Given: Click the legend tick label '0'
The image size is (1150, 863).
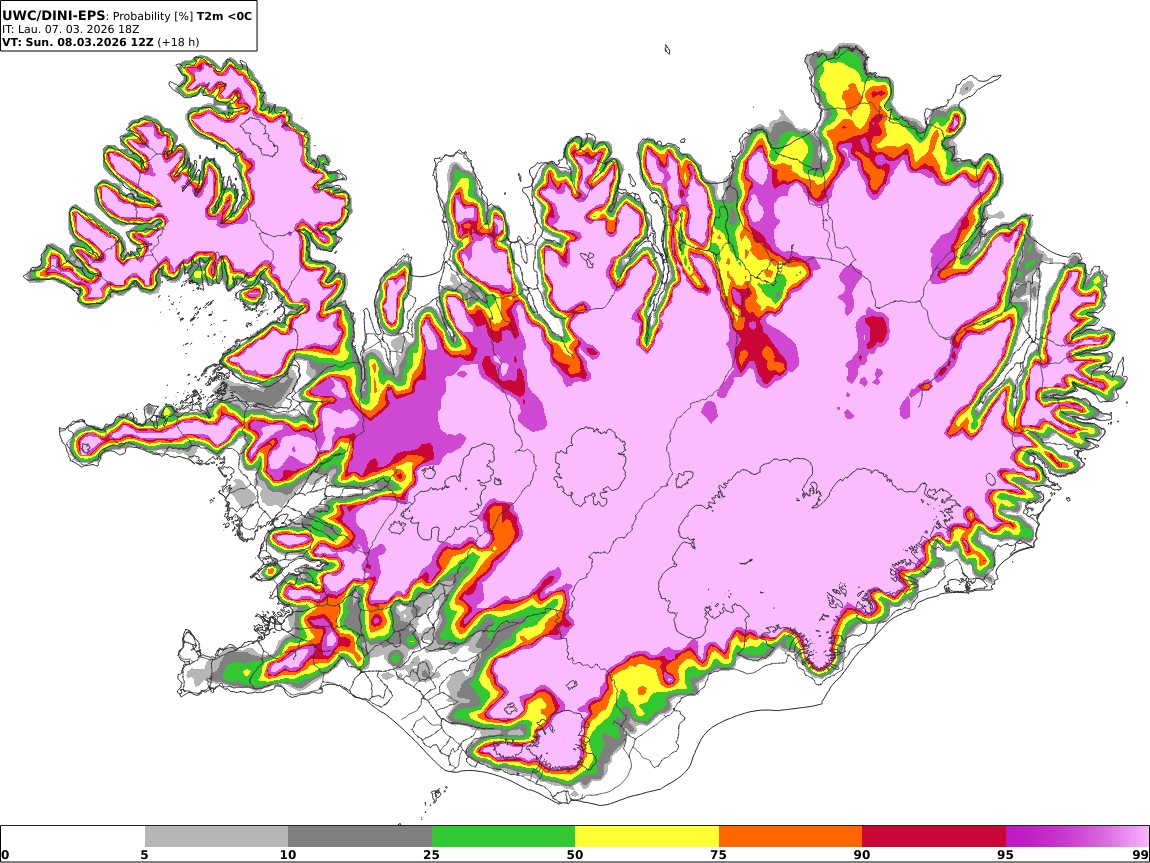Looking at the screenshot, I should [6, 854].
